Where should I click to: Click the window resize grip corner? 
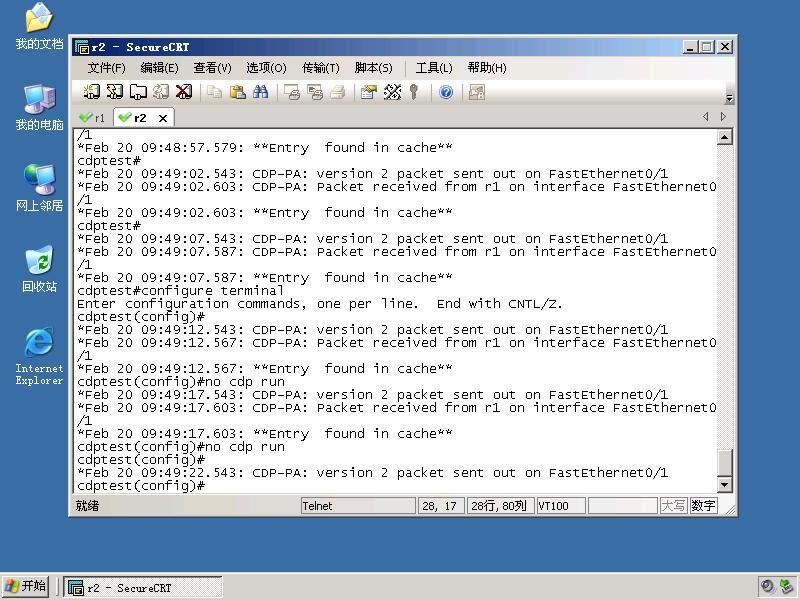(730, 509)
